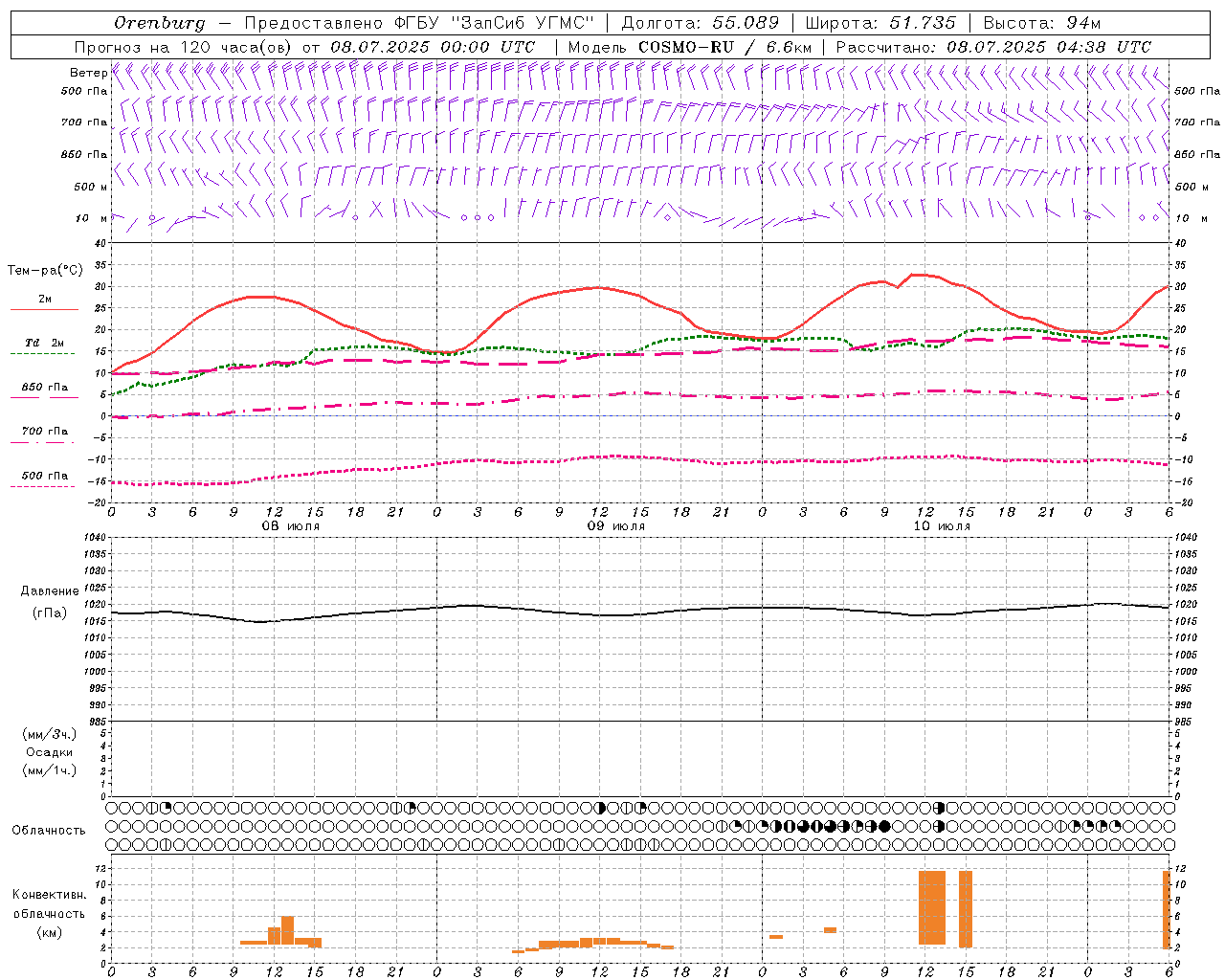The image size is (1225, 980).
Task: Click the (км) unit under облачность
Action: [49, 932]
